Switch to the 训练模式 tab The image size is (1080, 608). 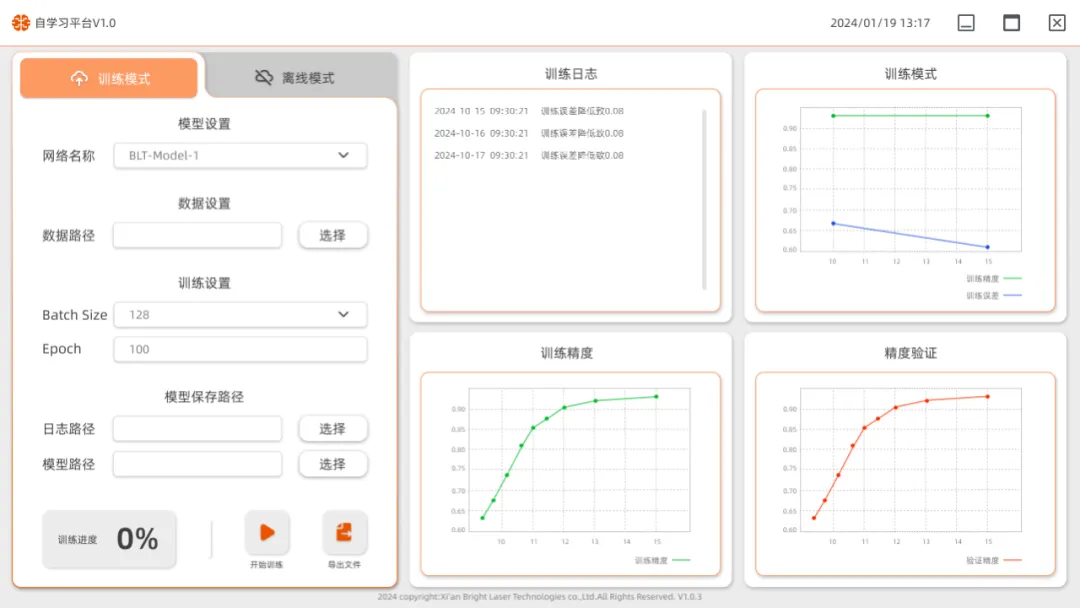pos(109,78)
